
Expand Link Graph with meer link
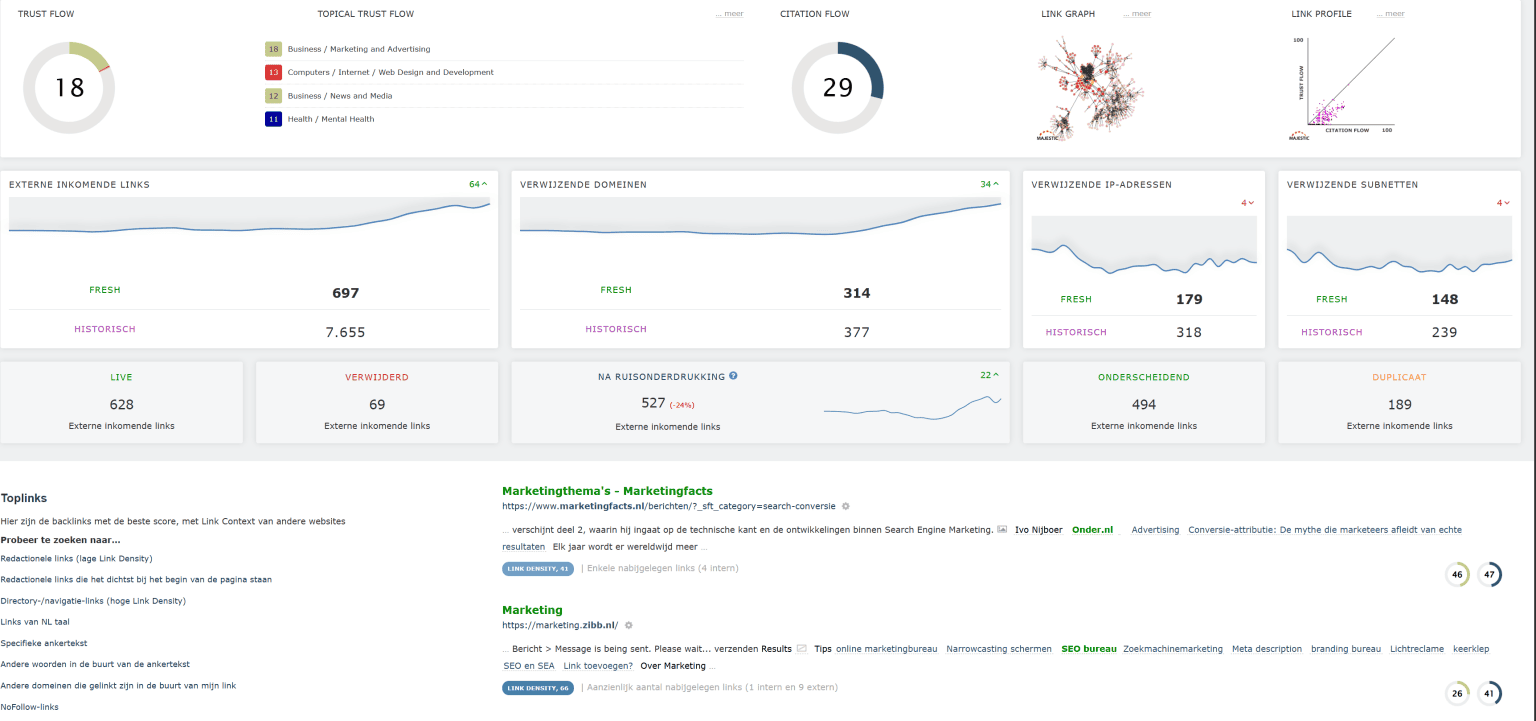1137,14
